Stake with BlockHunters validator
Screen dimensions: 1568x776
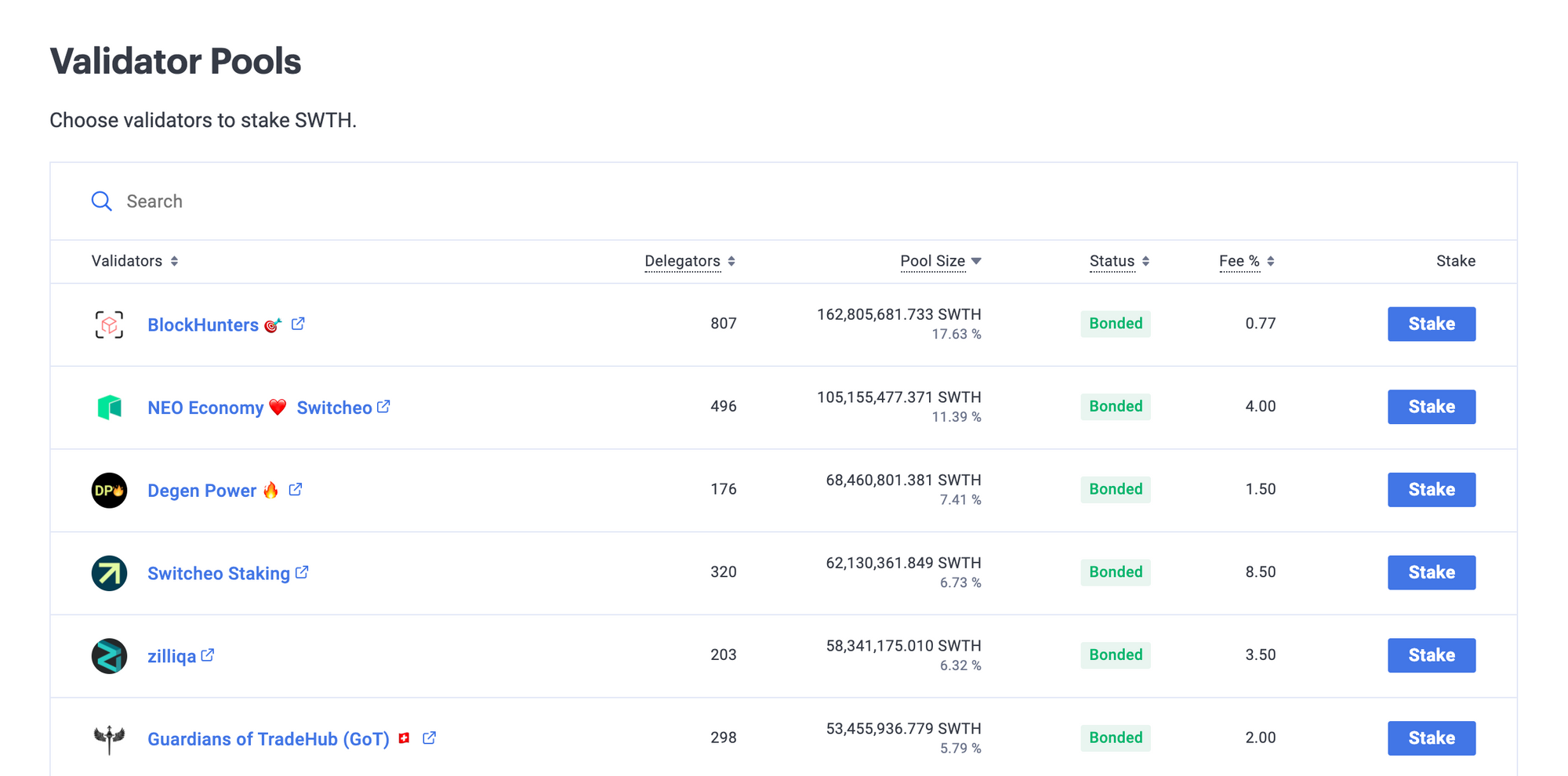(1432, 324)
